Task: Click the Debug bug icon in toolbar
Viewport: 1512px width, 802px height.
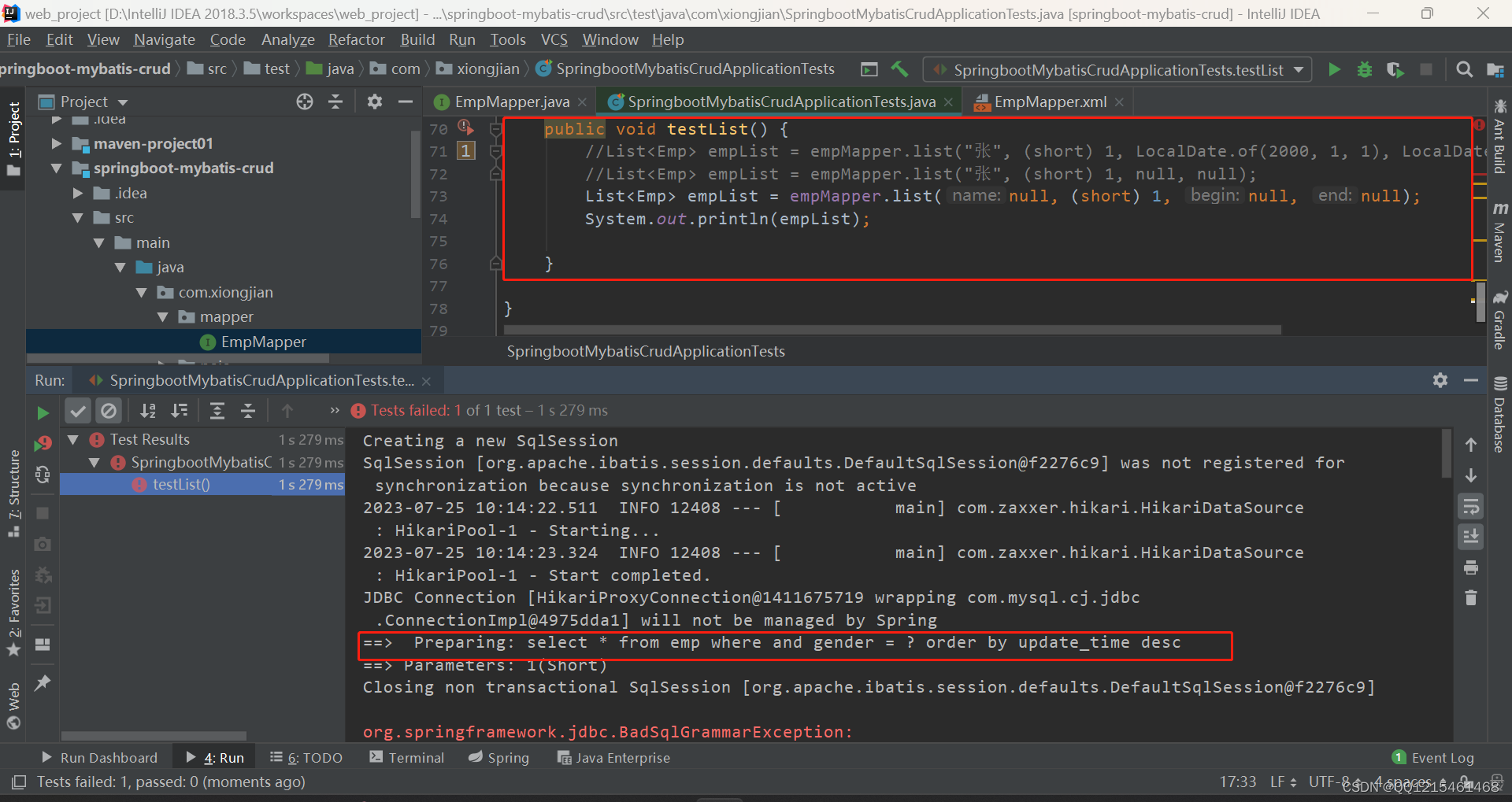Action: (1365, 70)
